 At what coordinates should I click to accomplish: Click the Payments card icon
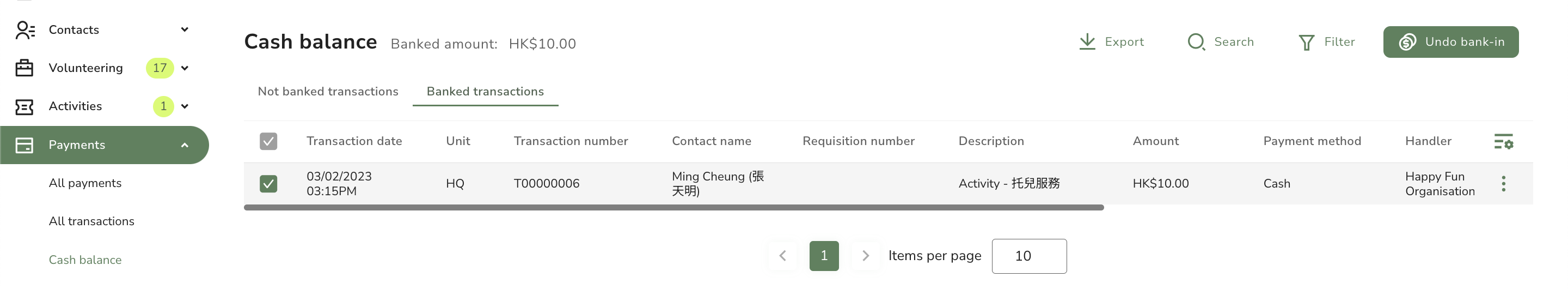tap(24, 145)
